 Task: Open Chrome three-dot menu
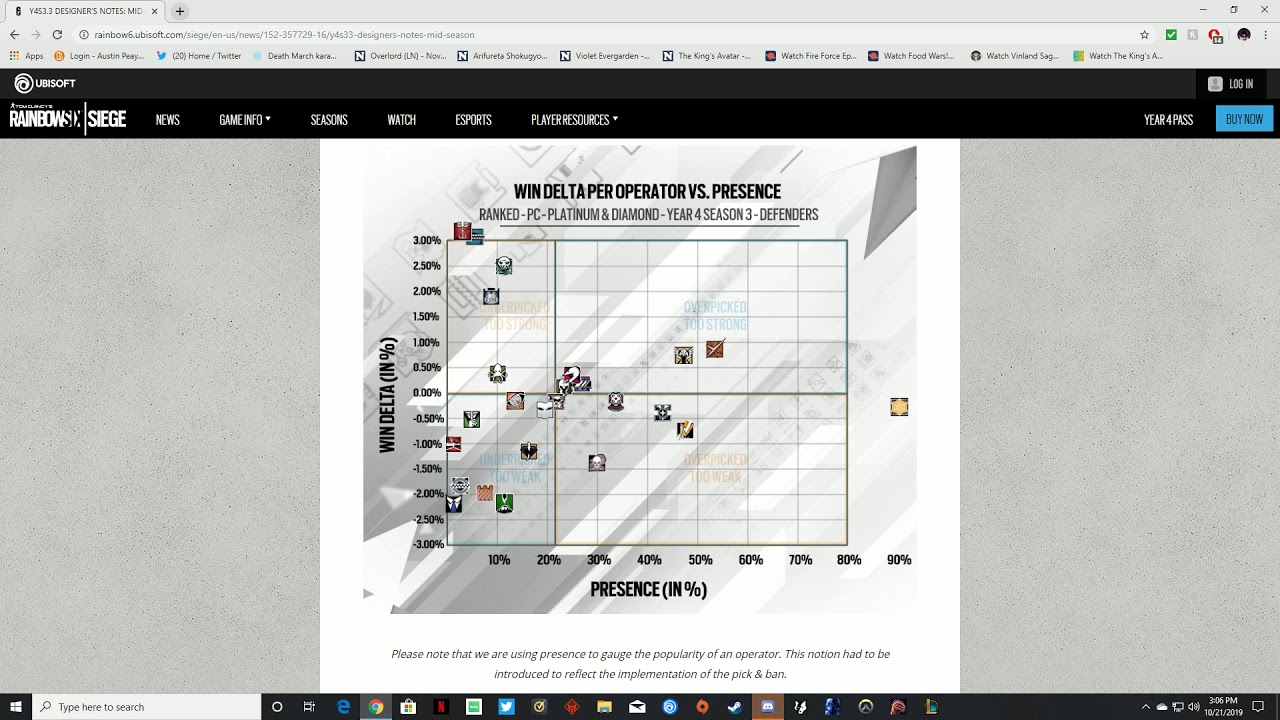coord(1265,34)
